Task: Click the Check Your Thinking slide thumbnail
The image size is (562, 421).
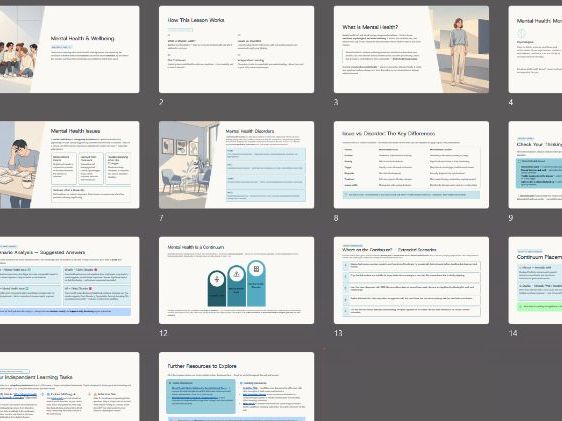Action: coord(535,165)
